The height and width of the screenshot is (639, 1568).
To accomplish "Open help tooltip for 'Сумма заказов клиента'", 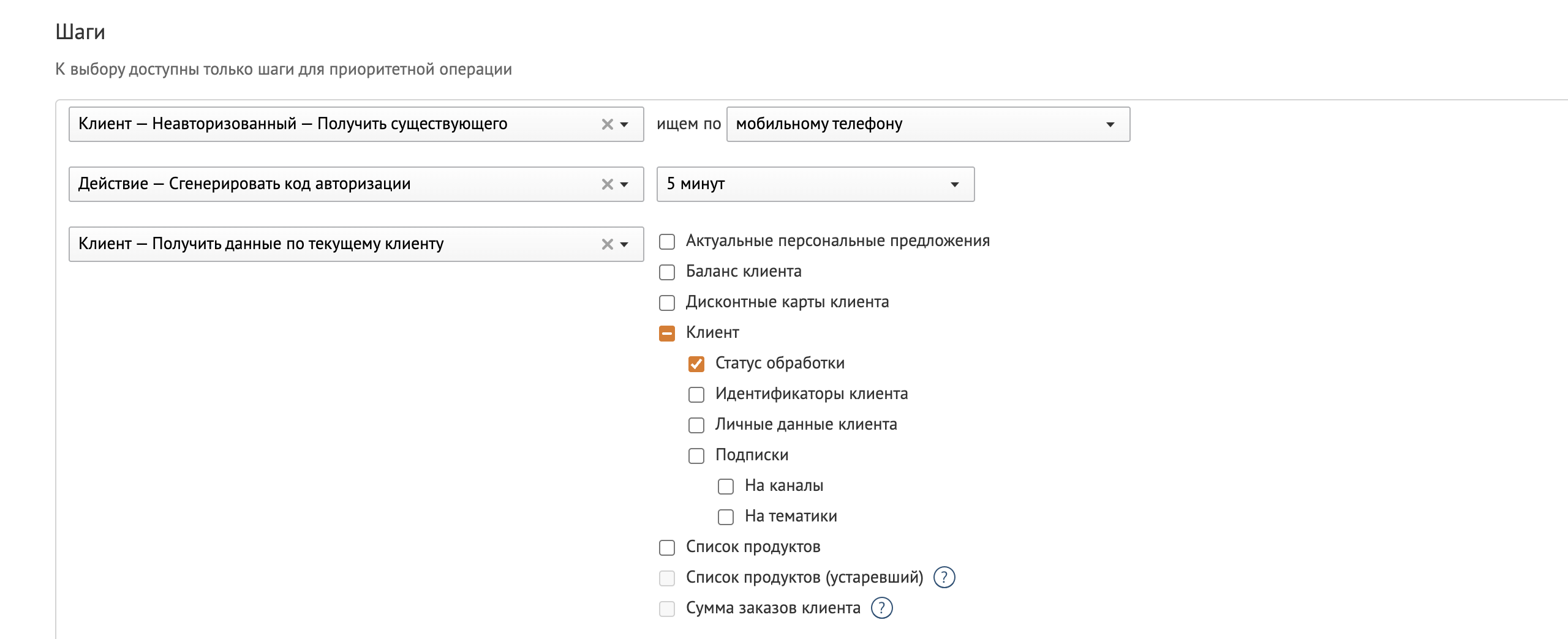I will (881, 608).
